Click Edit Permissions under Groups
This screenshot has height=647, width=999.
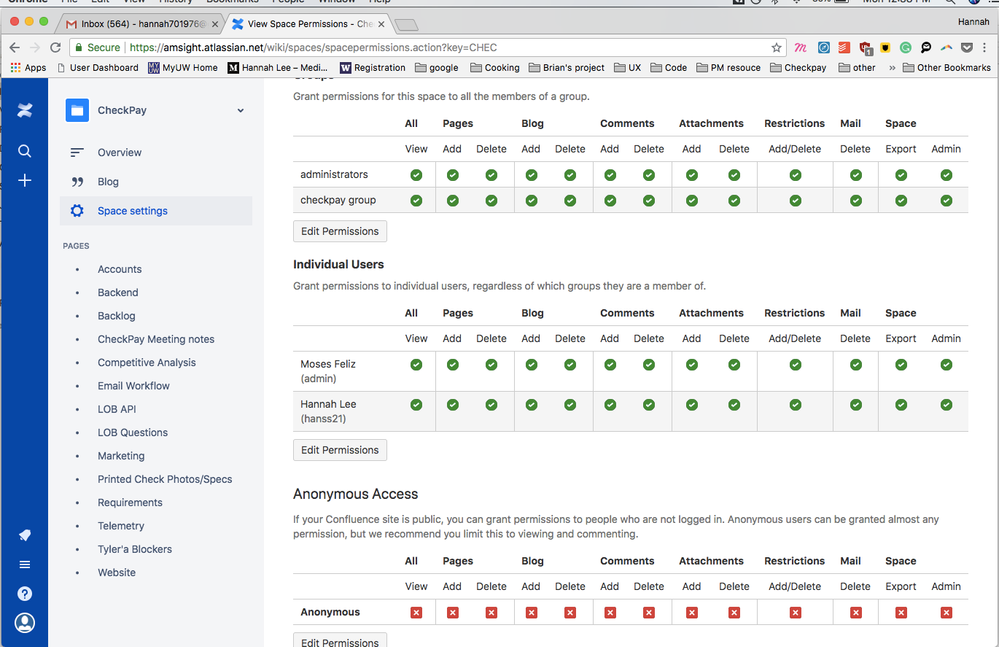(340, 231)
